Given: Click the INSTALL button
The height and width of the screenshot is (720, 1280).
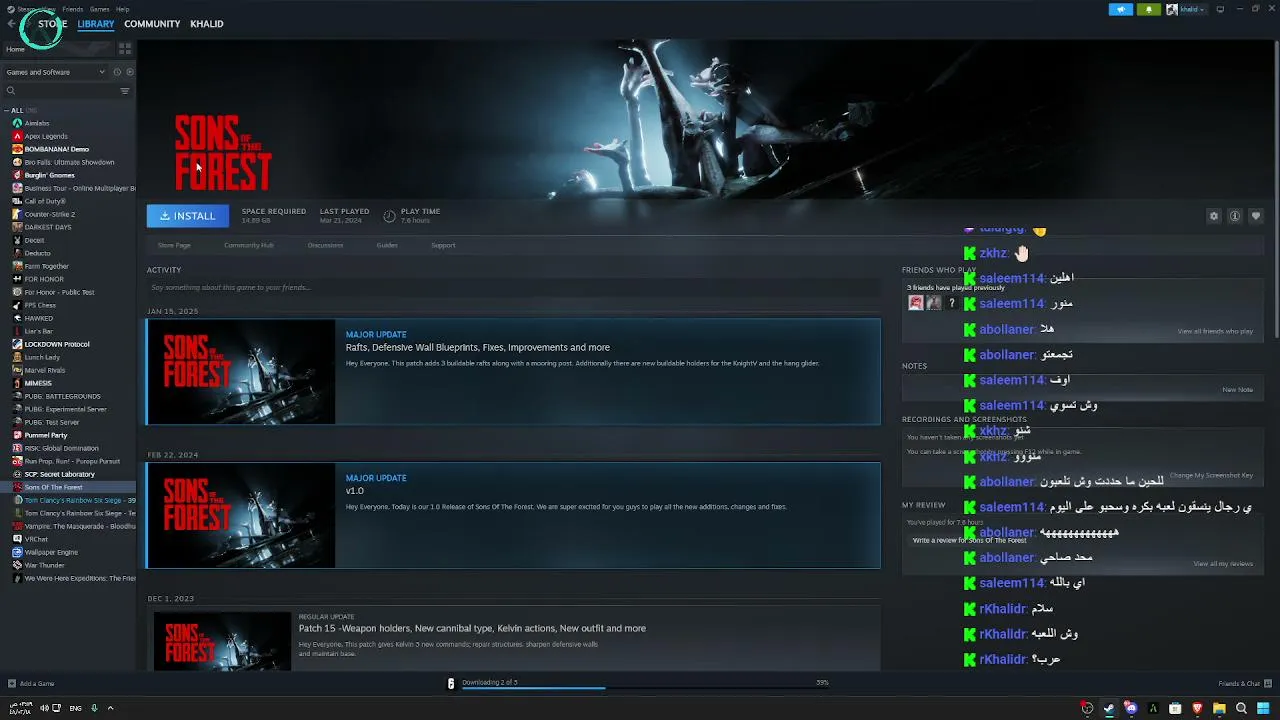Looking at the screenshot, I should coord(188,216).
